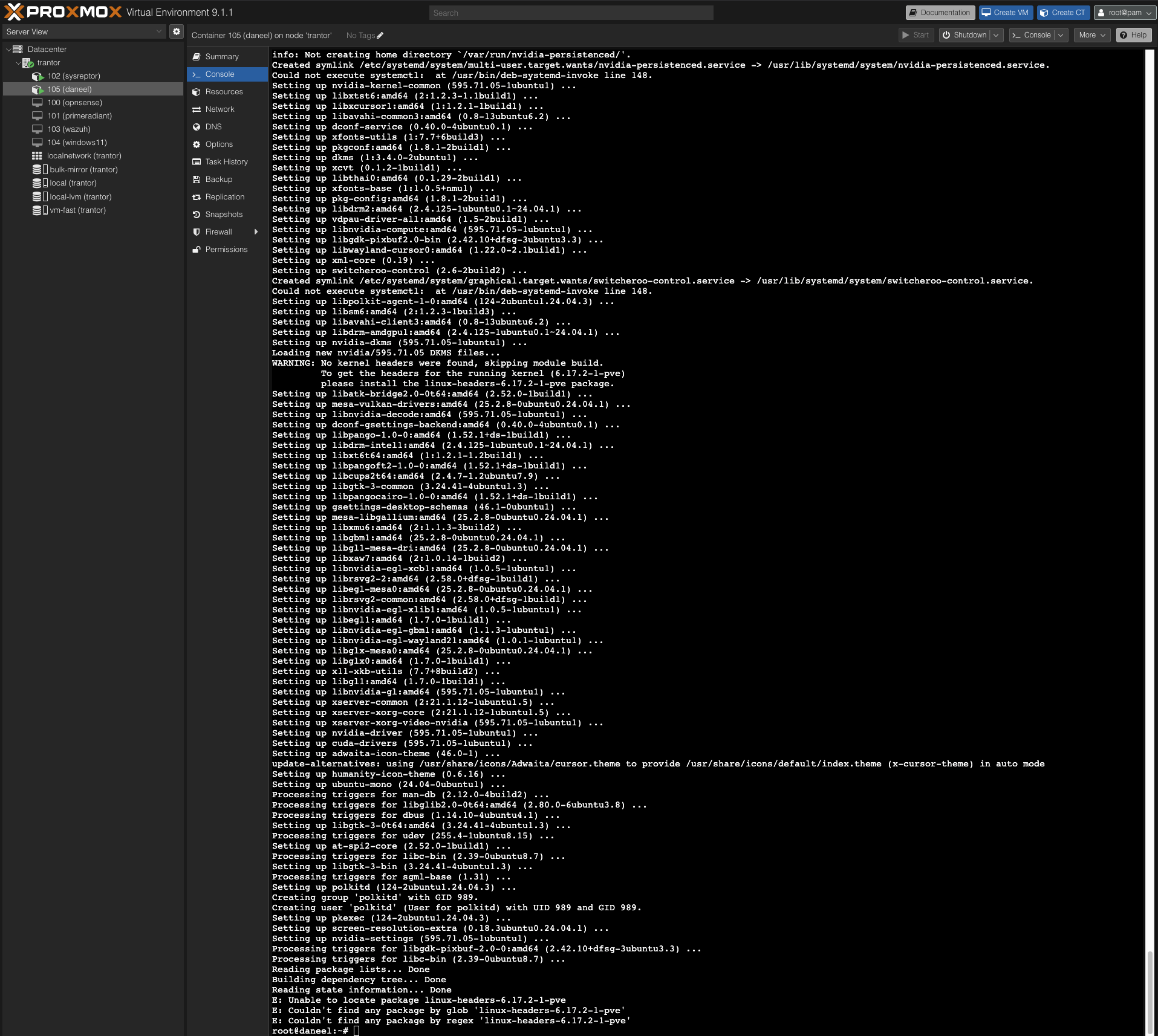Click the 102 (sysreptor) container icon
1158x1036 pixels.
(x=37, y=76)
